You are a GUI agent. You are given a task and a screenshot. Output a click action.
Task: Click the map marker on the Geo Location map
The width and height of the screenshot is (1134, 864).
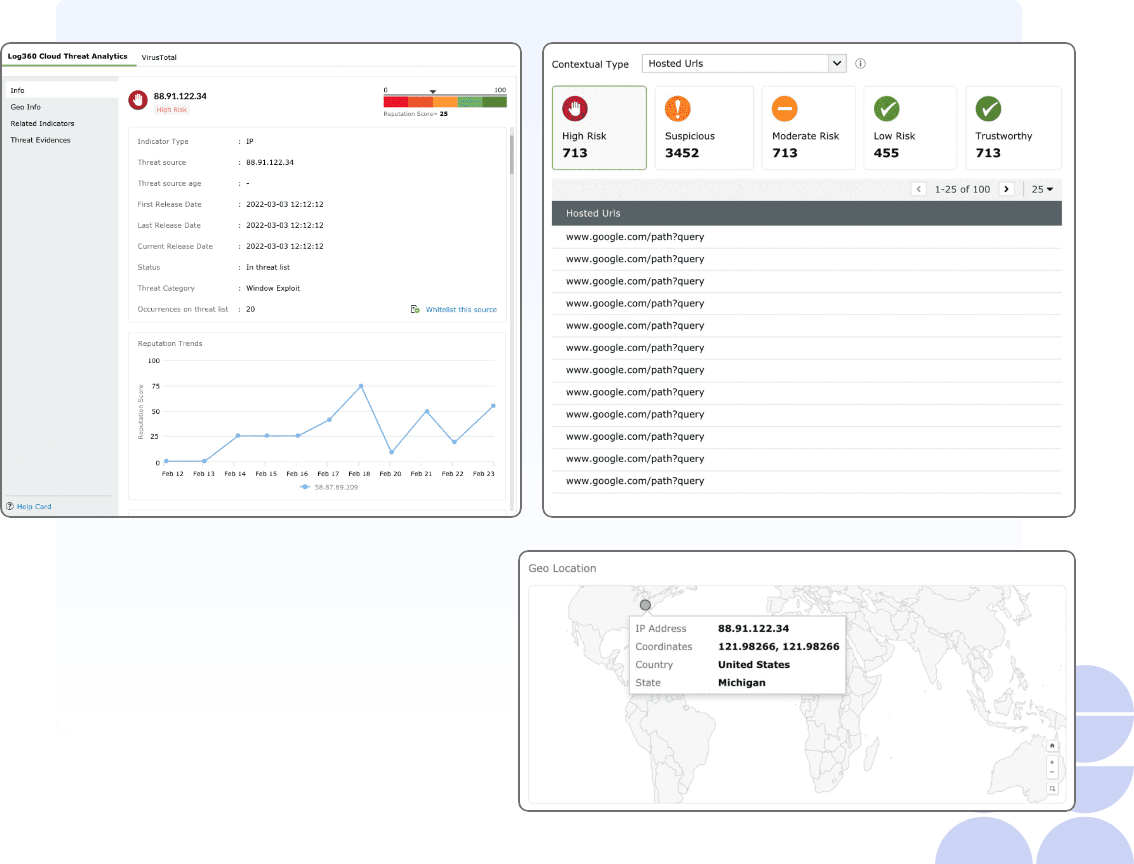pos(645,604)
